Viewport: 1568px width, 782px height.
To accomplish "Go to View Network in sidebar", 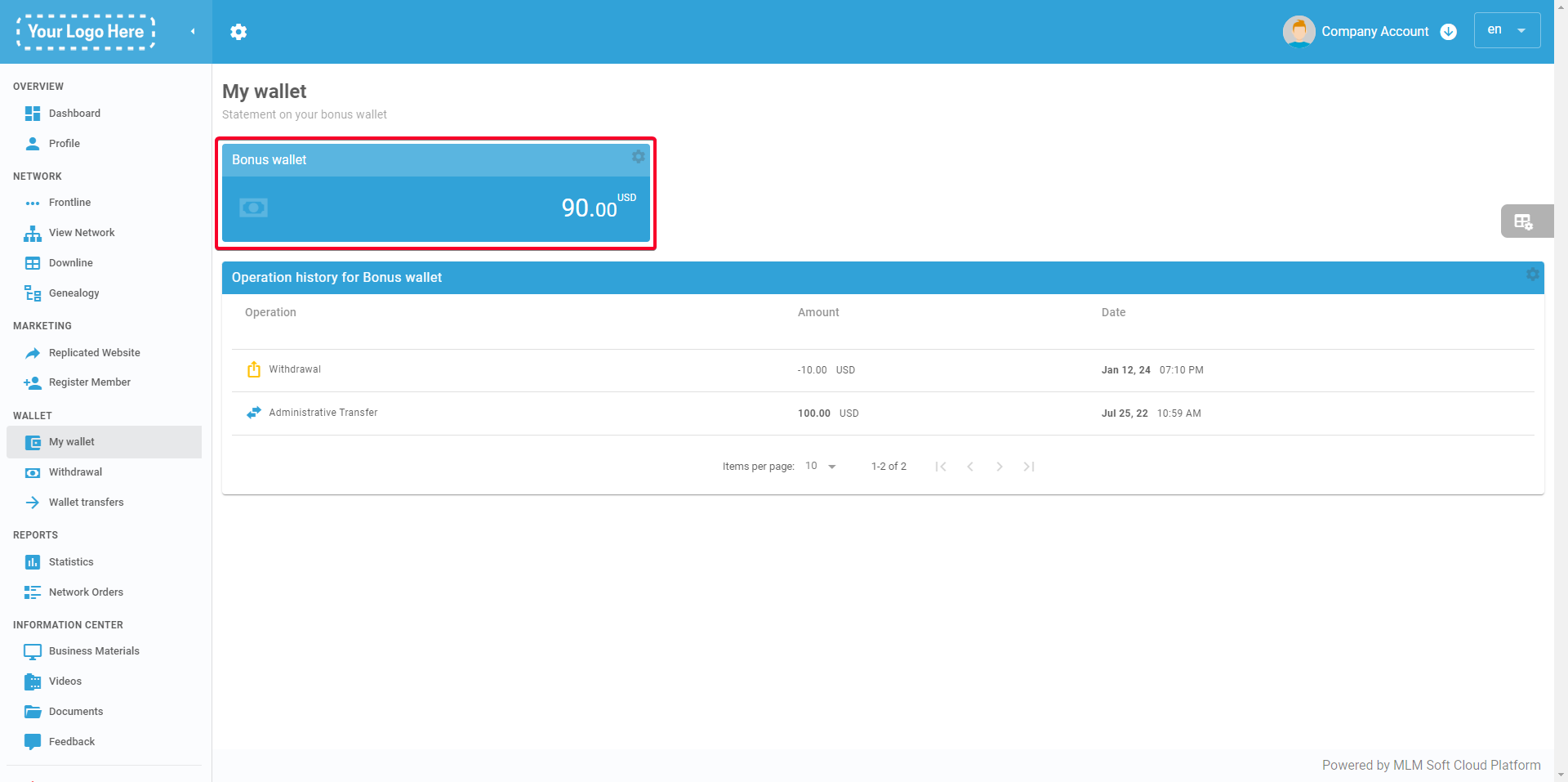I will pyautogui.click(x=82, y=233).
